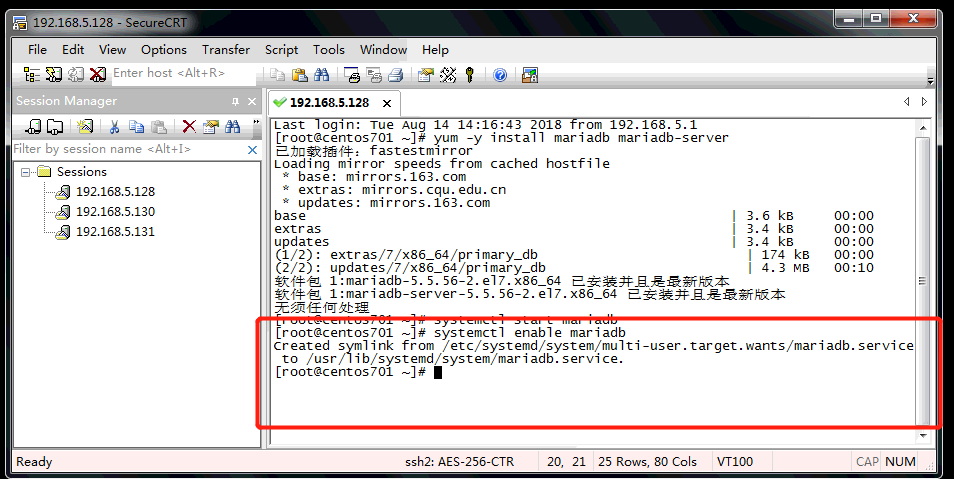Click the Print Screen toolbar icon

pyautogui.click(x=352, y=75)
